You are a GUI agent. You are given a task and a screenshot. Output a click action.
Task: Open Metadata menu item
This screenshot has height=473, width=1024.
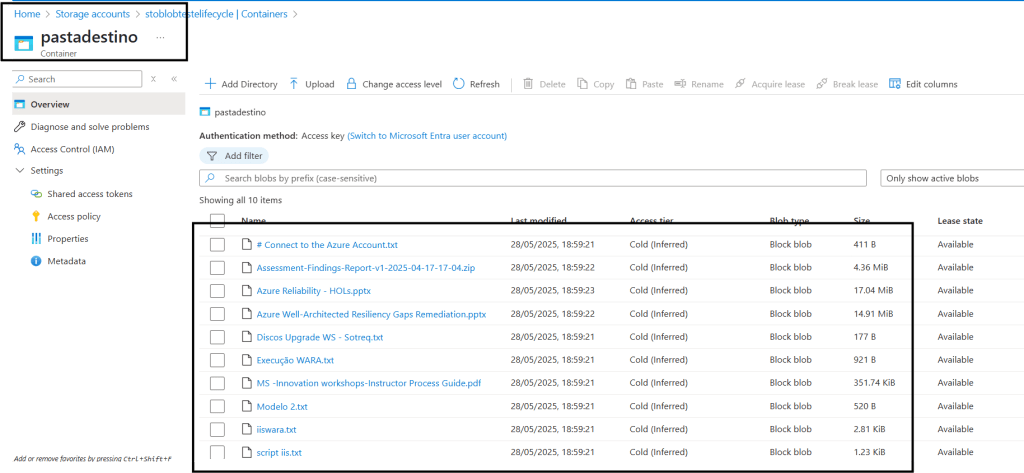(x=66, y=261)
